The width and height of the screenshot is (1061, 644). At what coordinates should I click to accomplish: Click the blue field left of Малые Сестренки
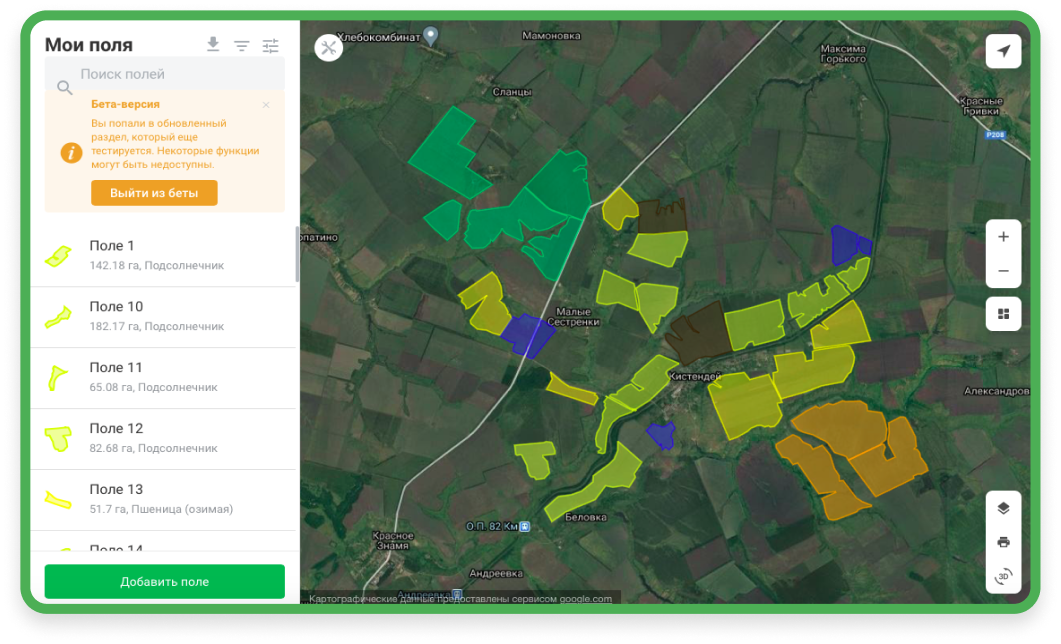pos(528,335)
